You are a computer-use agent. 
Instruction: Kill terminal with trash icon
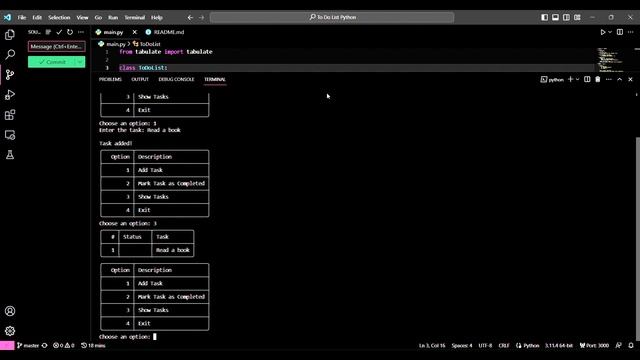pos(598,79)
